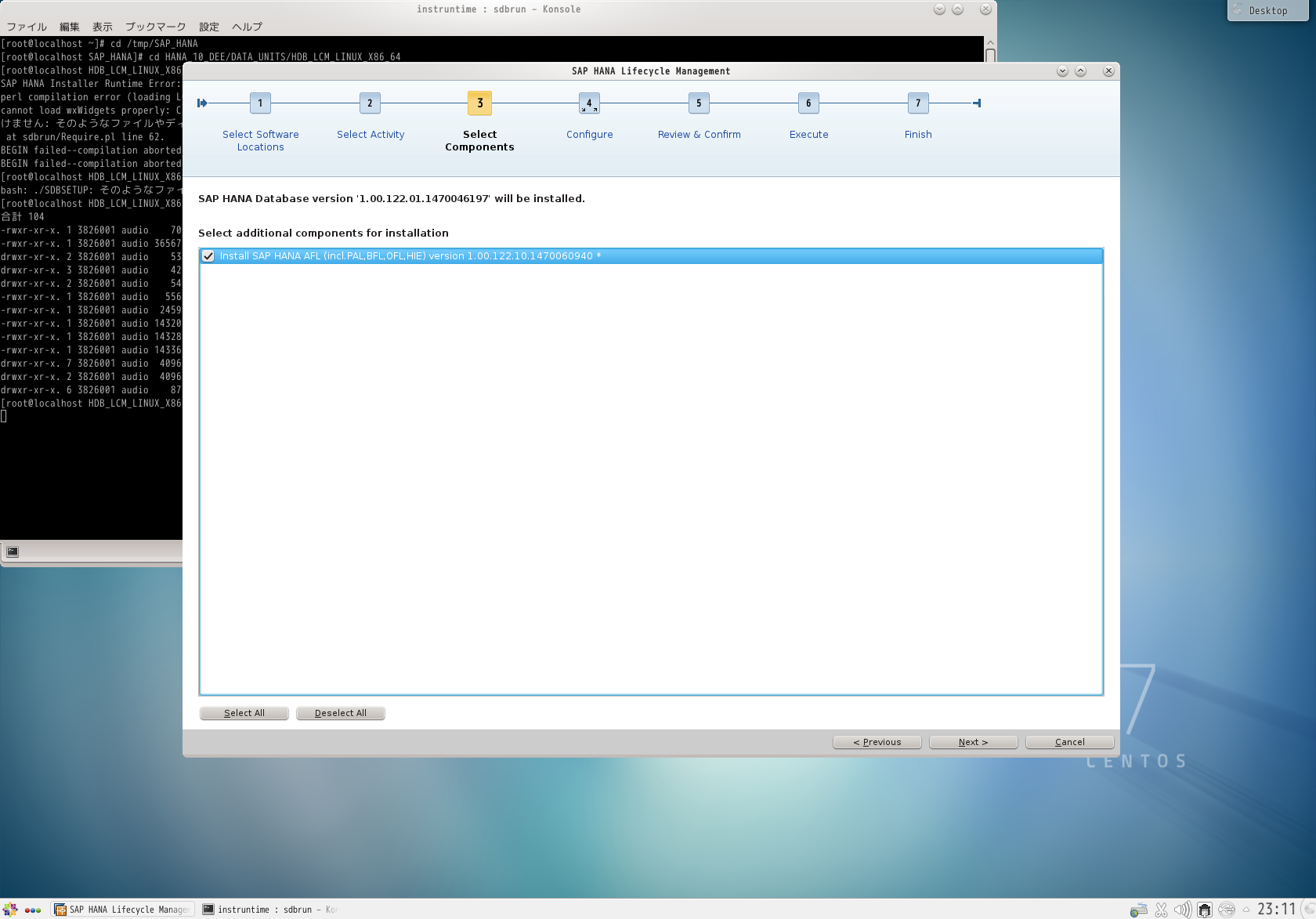Open Konsole 設定 menu

[209, 27]
